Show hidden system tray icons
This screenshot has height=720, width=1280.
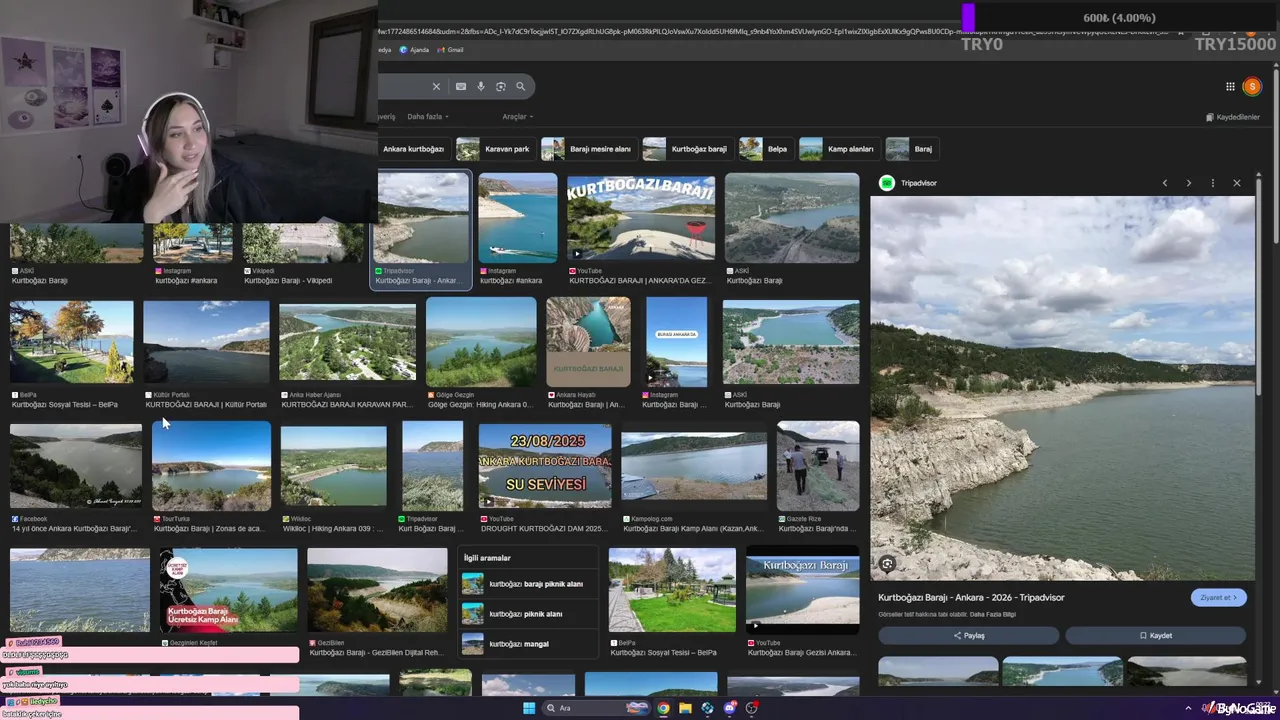tap(1189, 708)
